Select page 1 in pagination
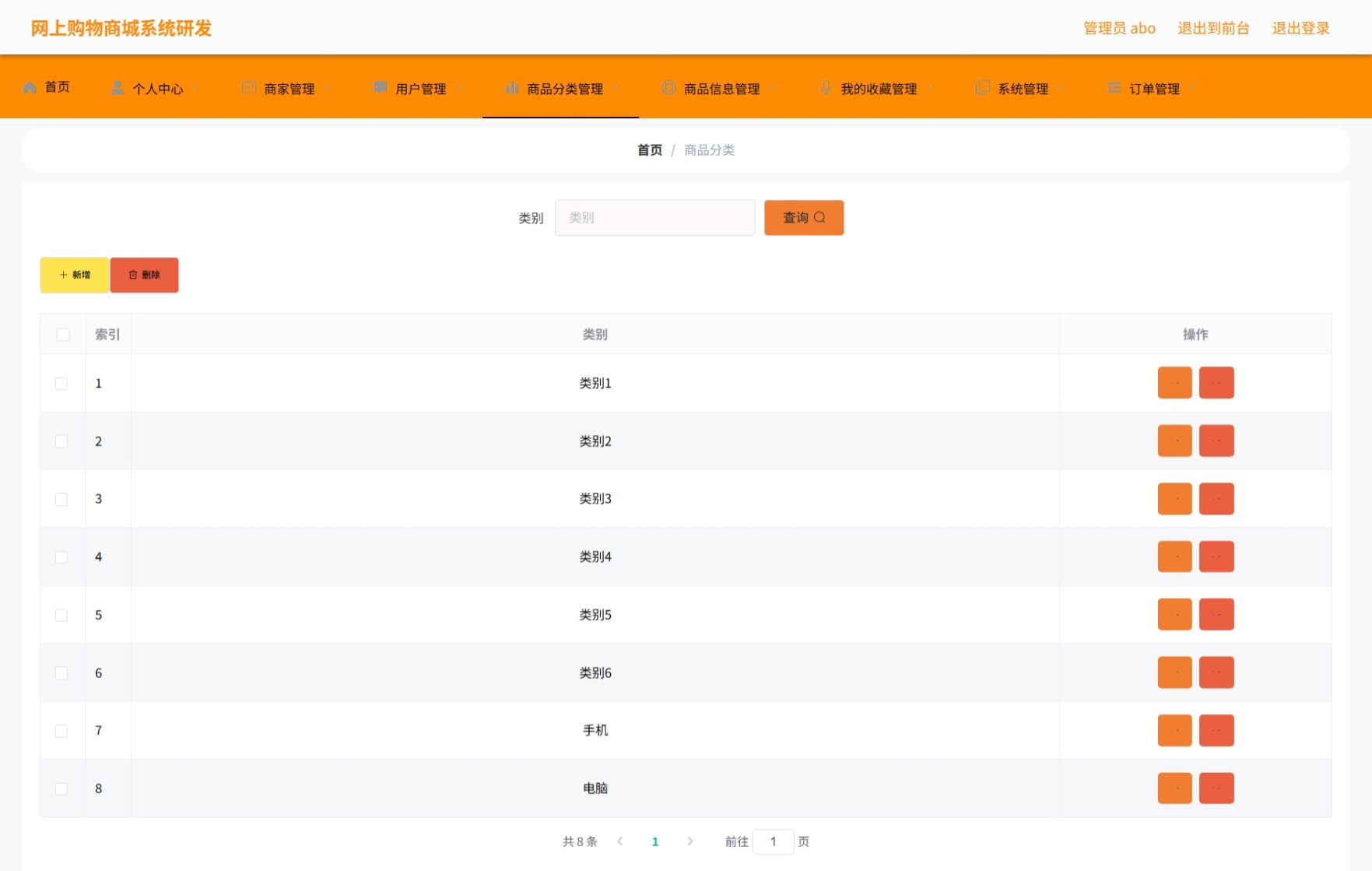The image size is (1372, 871). tap(655, 841)
